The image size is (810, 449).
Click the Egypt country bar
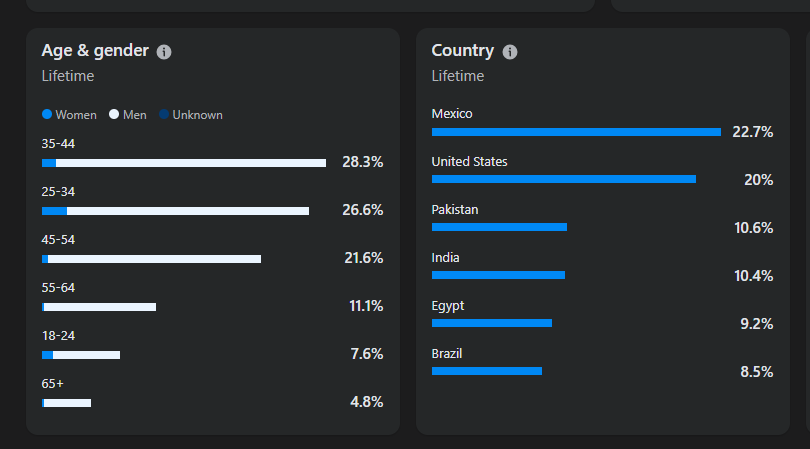point(492,323)
